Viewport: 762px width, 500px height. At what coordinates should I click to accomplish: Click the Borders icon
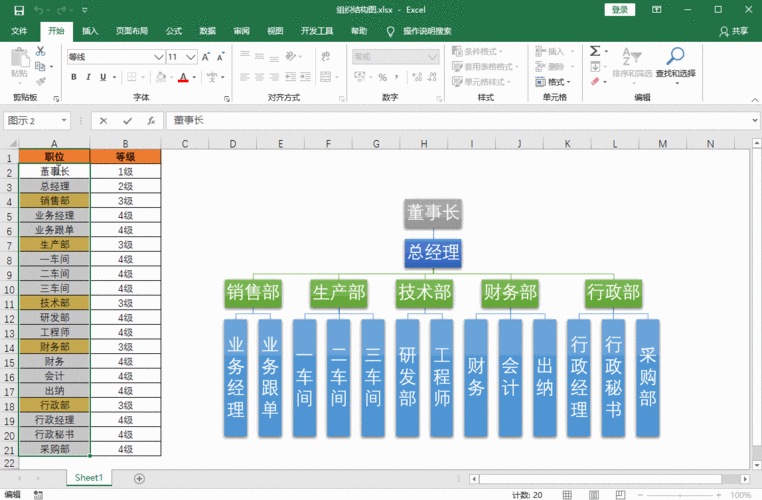132,77
